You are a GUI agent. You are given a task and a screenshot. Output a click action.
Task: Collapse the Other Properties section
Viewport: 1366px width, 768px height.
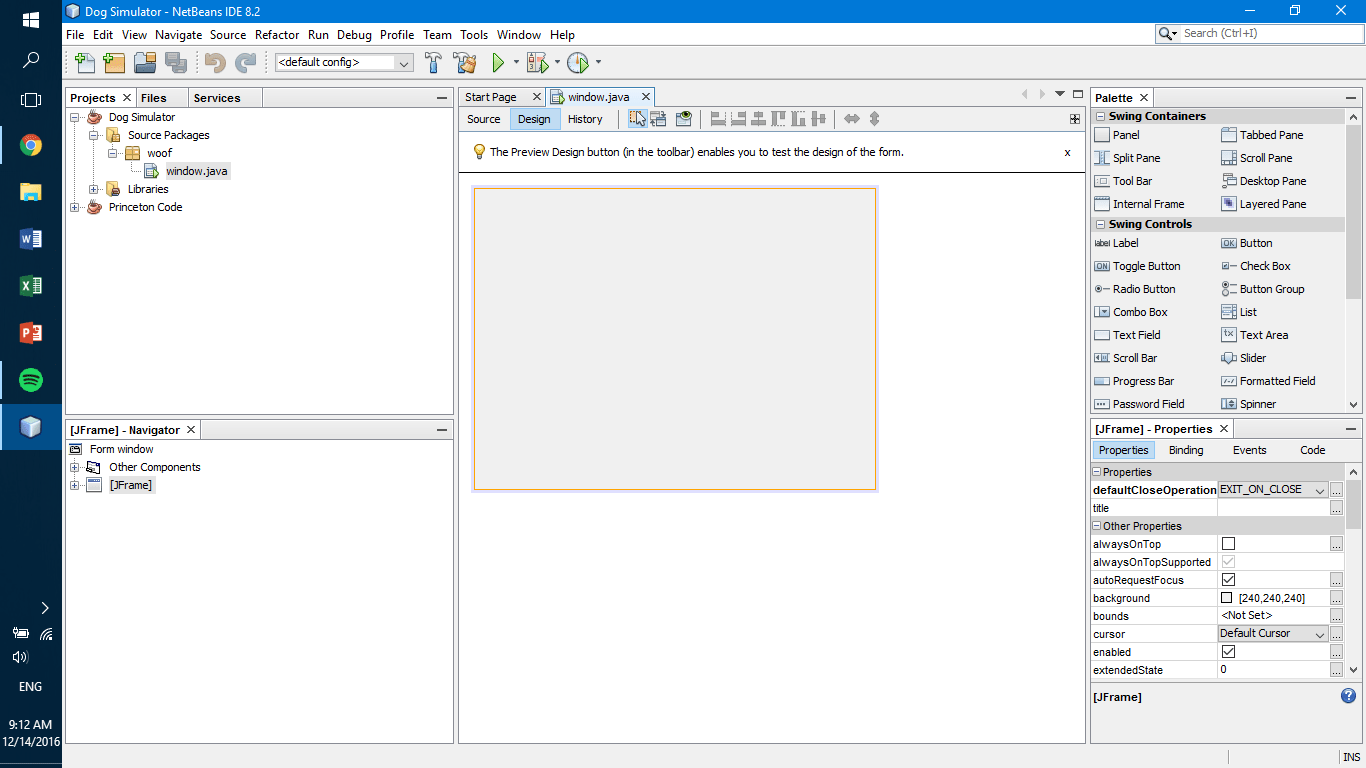point(1096,526)
